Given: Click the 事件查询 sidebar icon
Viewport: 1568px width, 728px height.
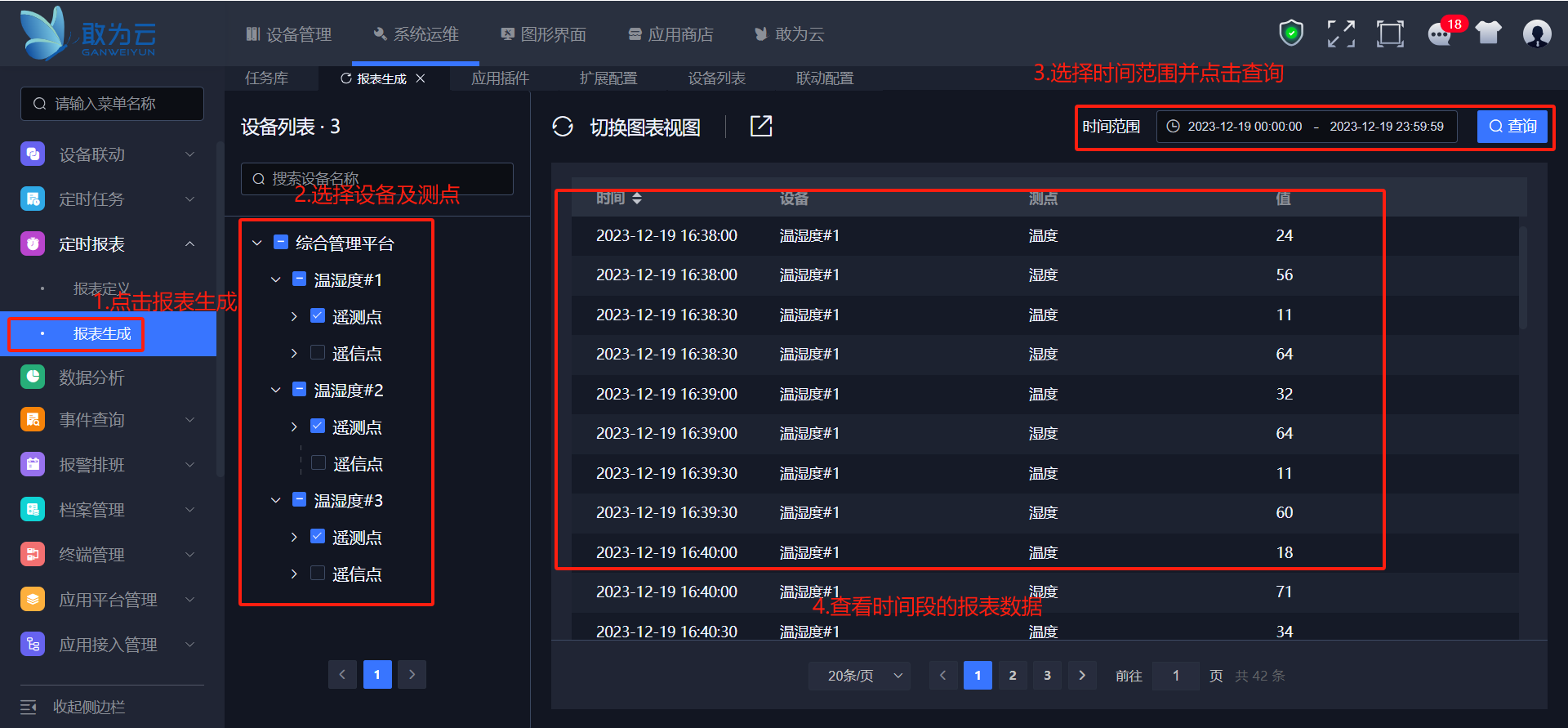Looking at the screenshot, I should pos(33,420).
